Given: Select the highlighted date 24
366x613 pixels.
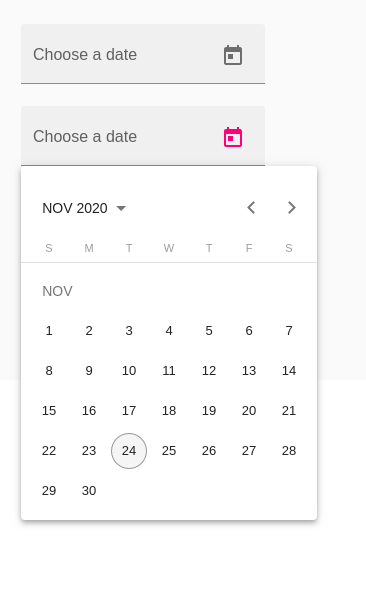Looking at the screenshot, I should tap(129, 451).
